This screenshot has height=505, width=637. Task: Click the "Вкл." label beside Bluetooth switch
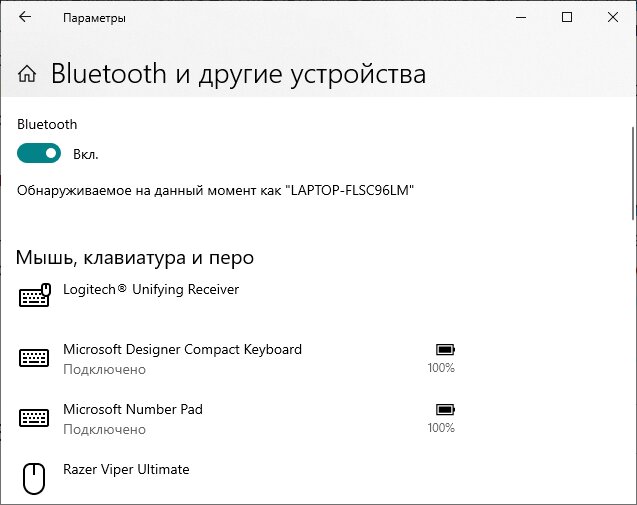tap(86, 154)
